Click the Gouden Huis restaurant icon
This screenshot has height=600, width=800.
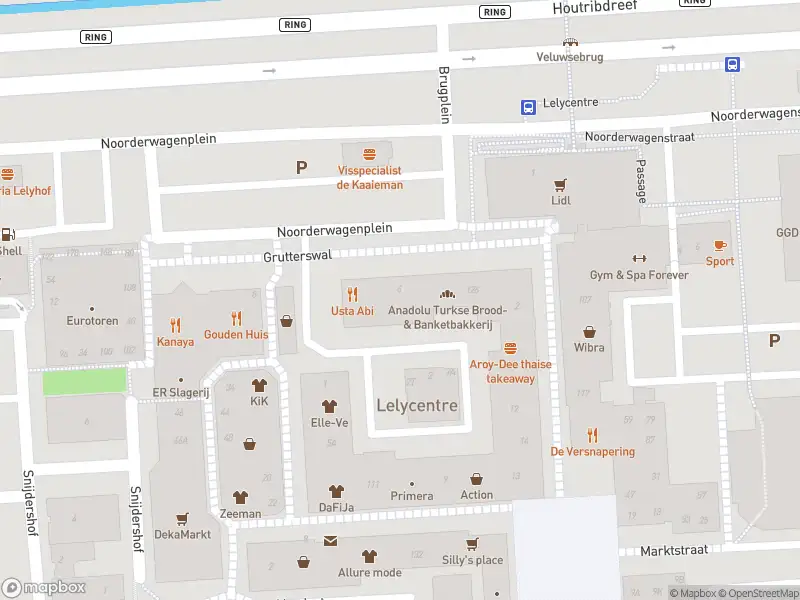[236, 318]
